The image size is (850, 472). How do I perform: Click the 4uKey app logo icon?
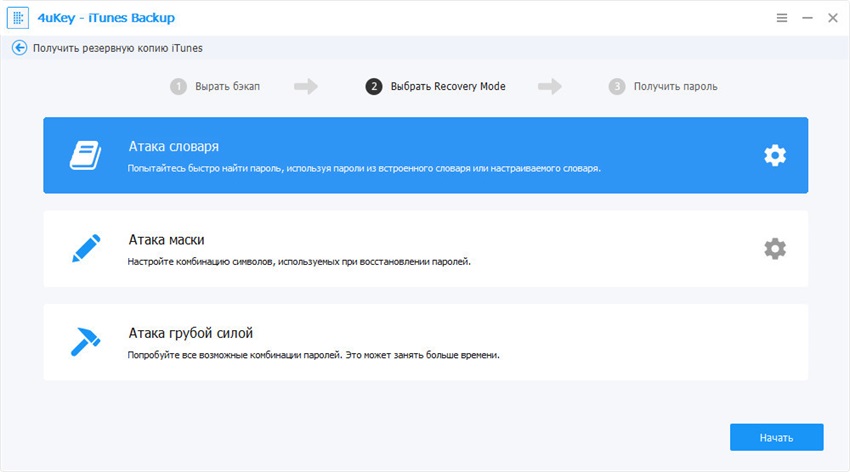pyautogui.click(x=18, y=18)
